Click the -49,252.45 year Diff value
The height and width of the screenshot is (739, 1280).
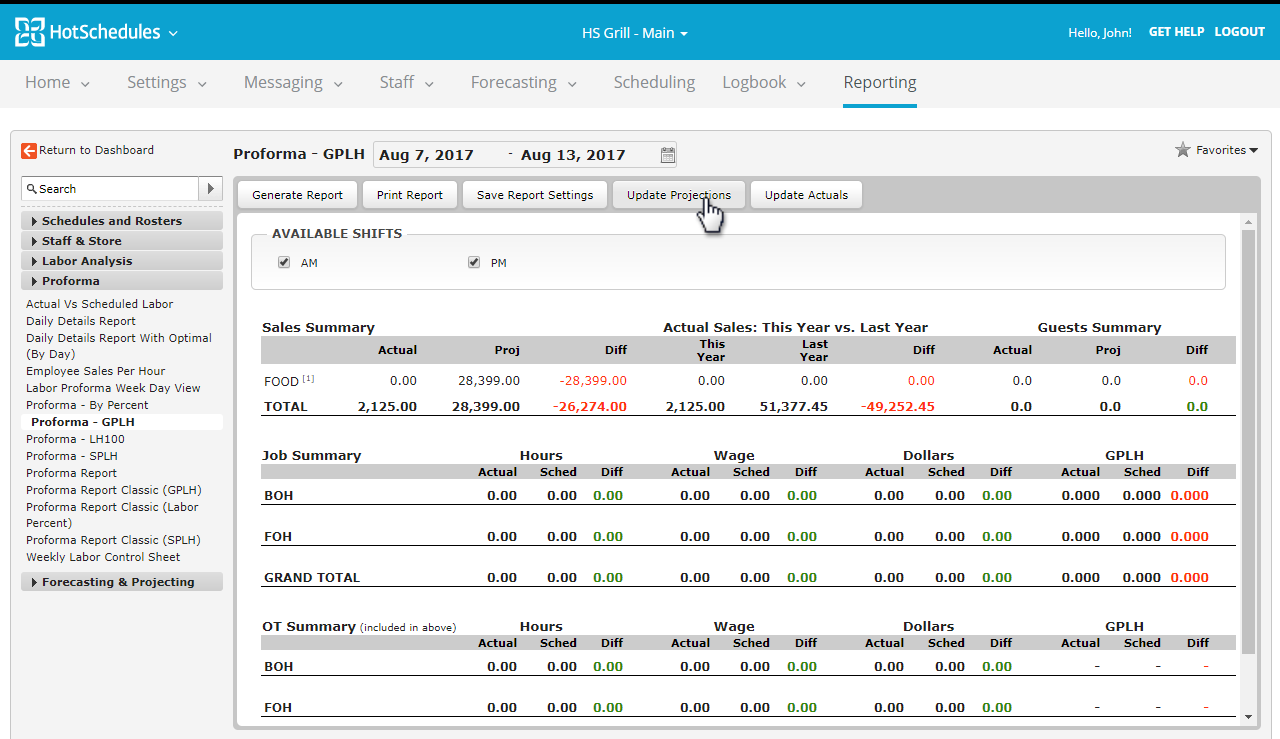point(898,407)
